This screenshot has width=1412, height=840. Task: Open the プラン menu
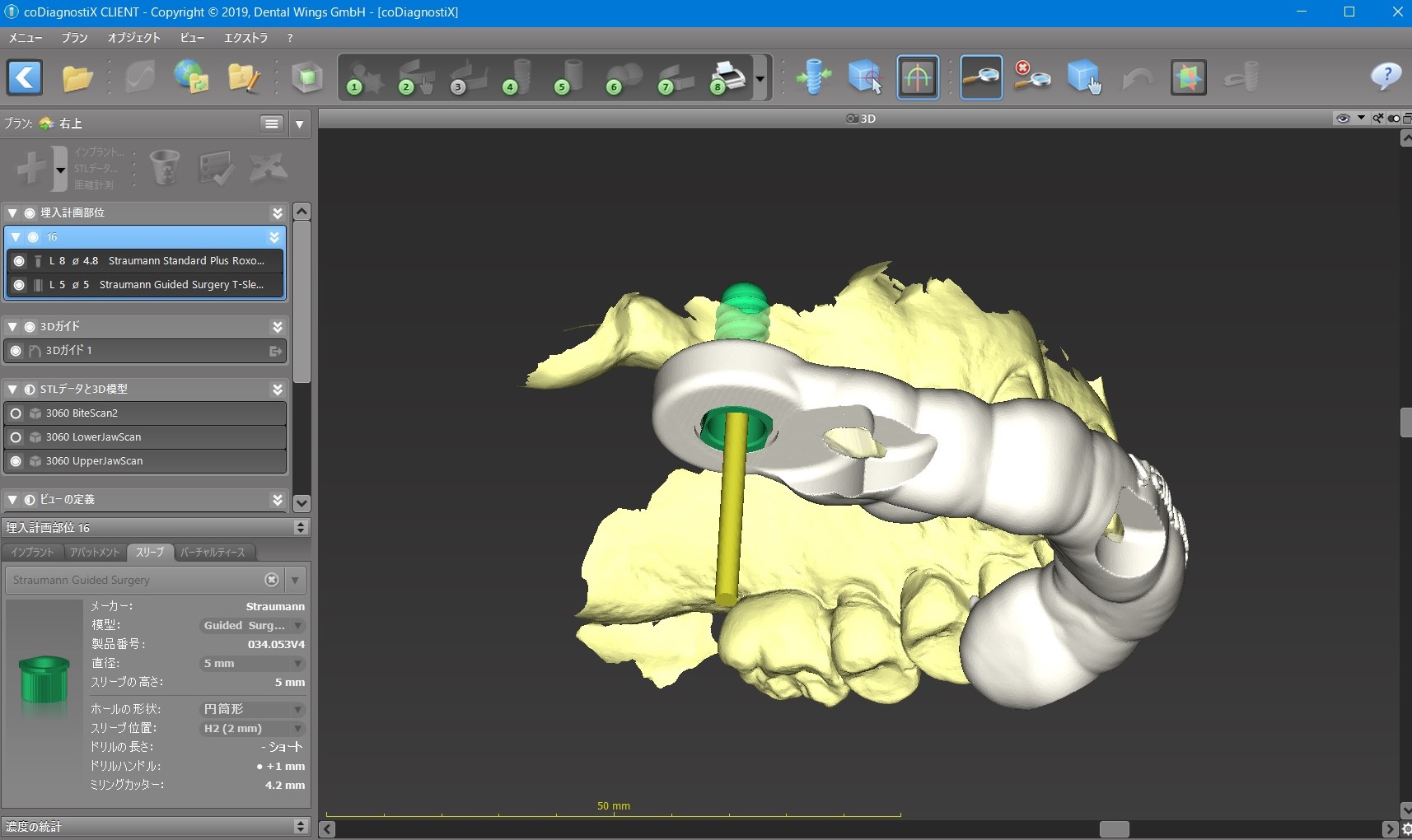(75, 38)
